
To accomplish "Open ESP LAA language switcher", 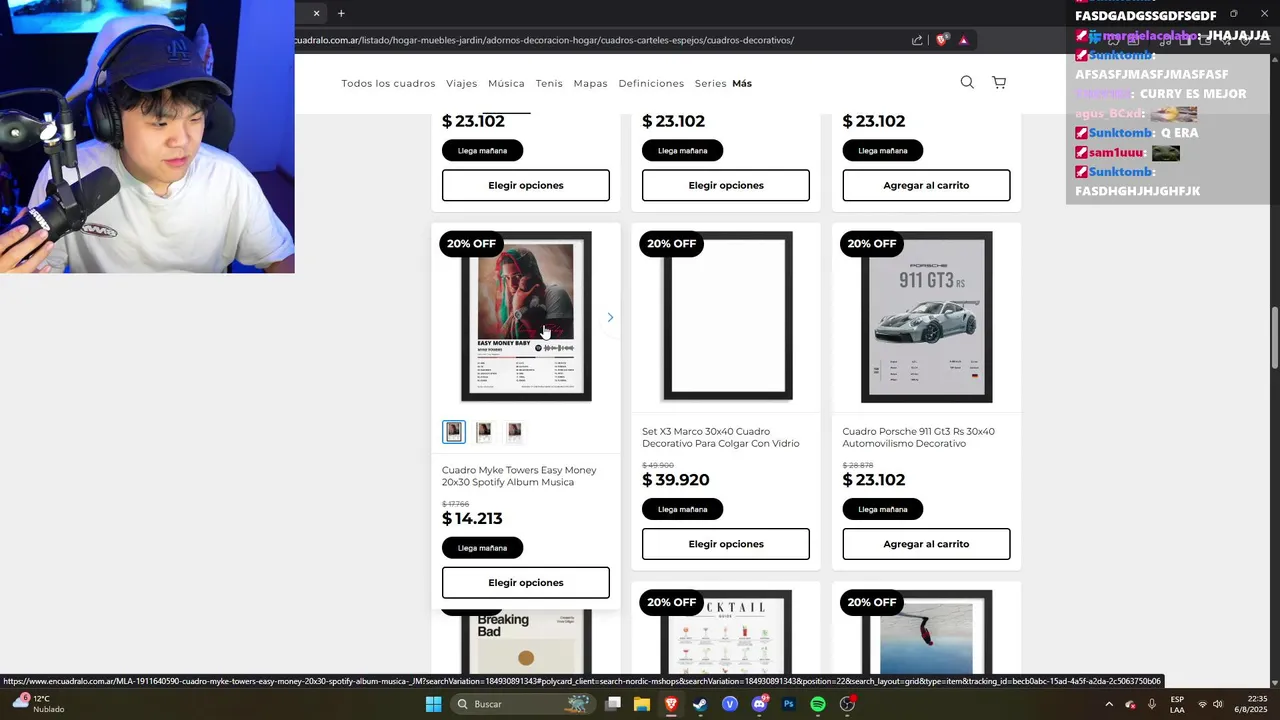I will click(x=1177, y=704).
